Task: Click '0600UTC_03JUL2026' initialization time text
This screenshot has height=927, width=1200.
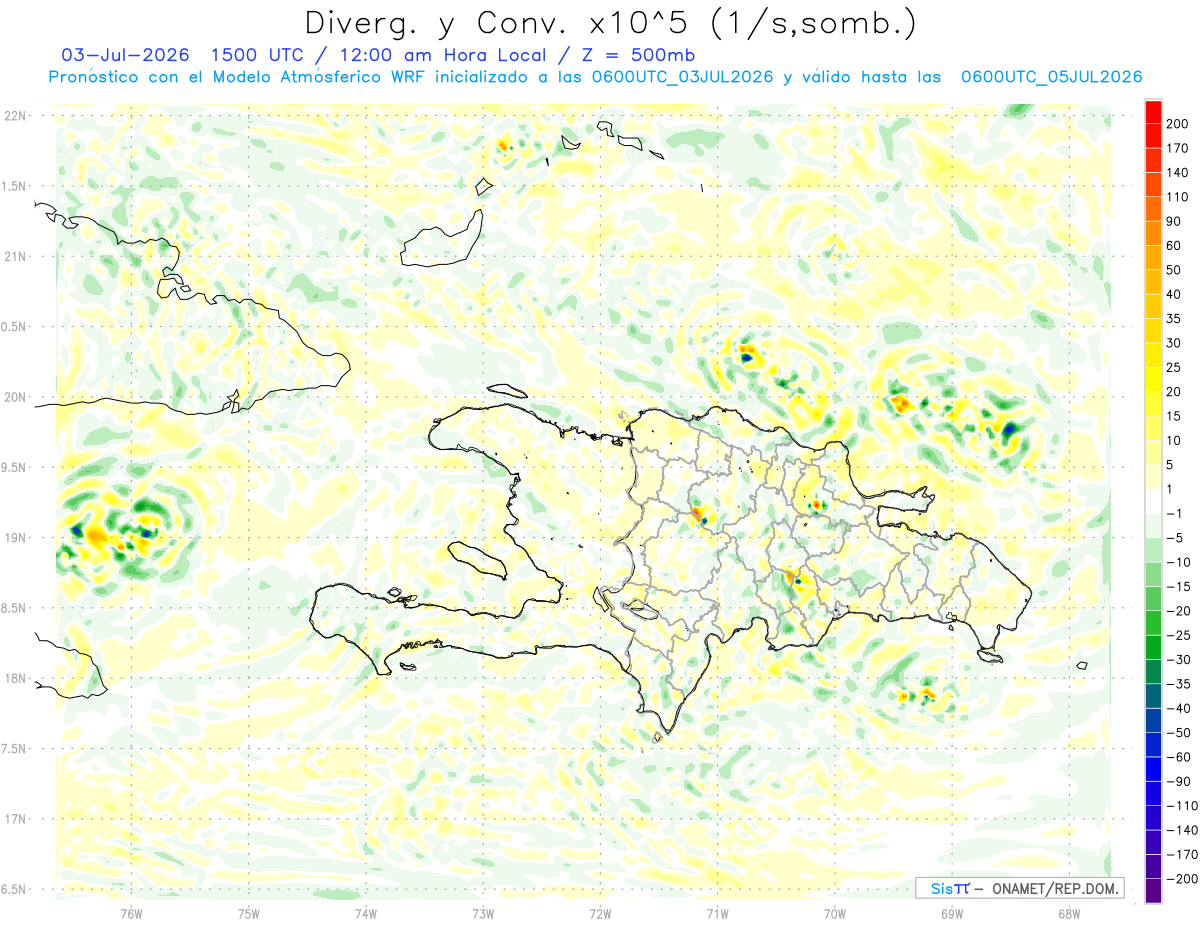Action: [x=682, y=77]
